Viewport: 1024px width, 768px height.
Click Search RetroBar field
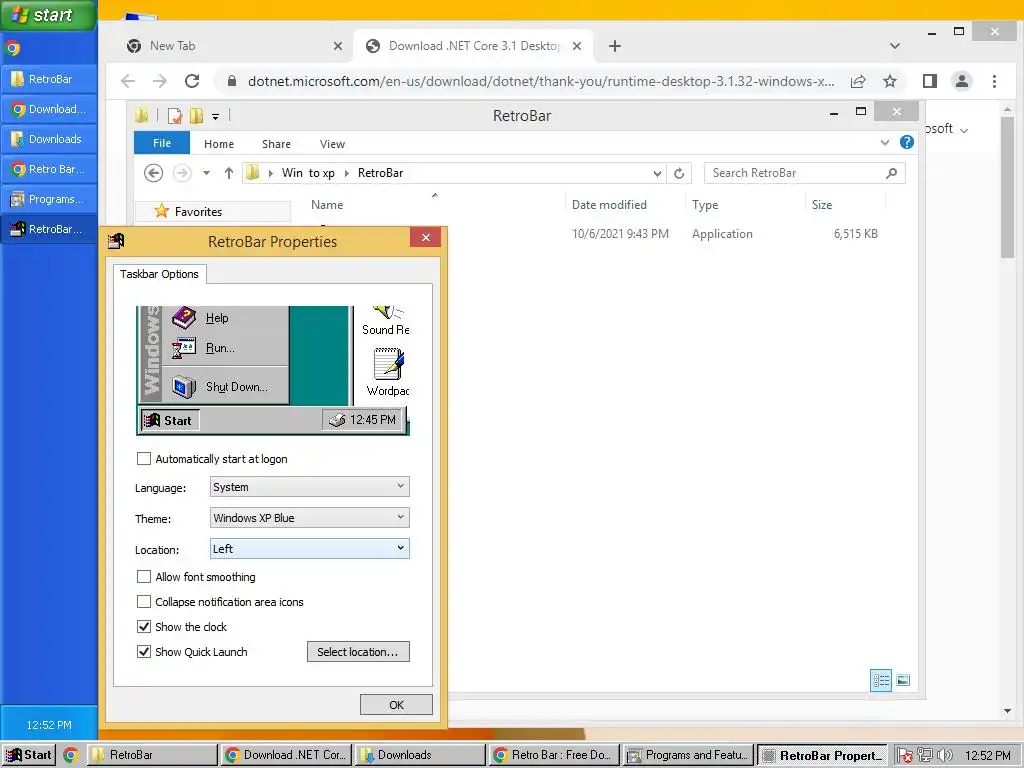805,173
